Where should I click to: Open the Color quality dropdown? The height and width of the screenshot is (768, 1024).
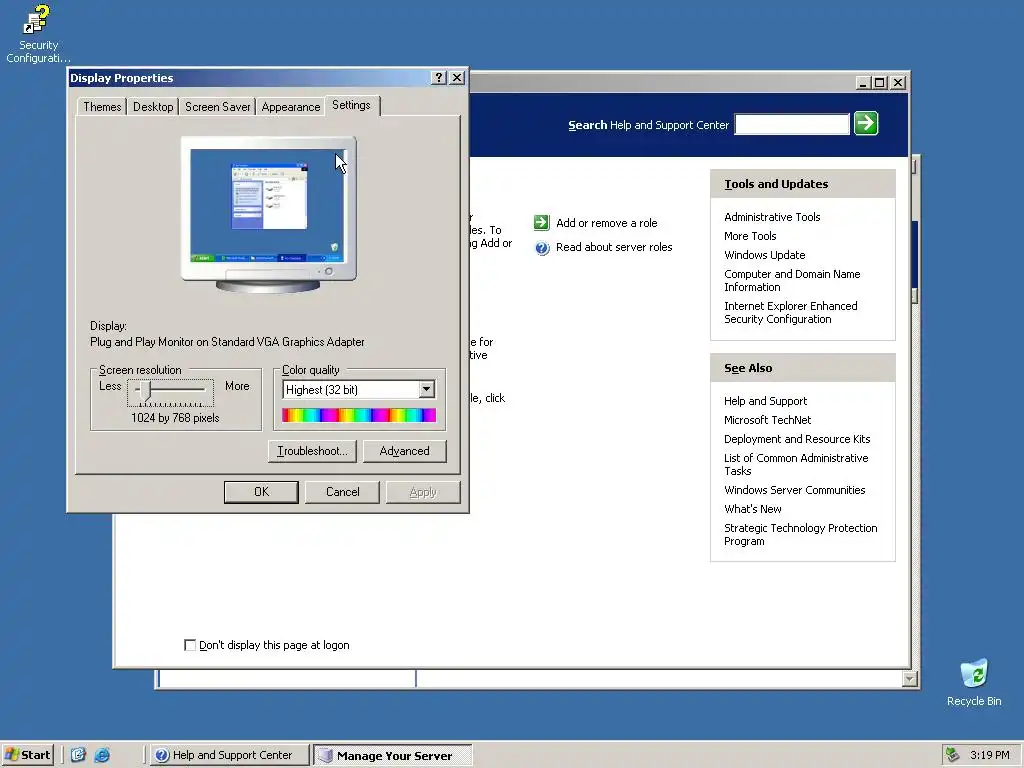[x=426, y=389]
